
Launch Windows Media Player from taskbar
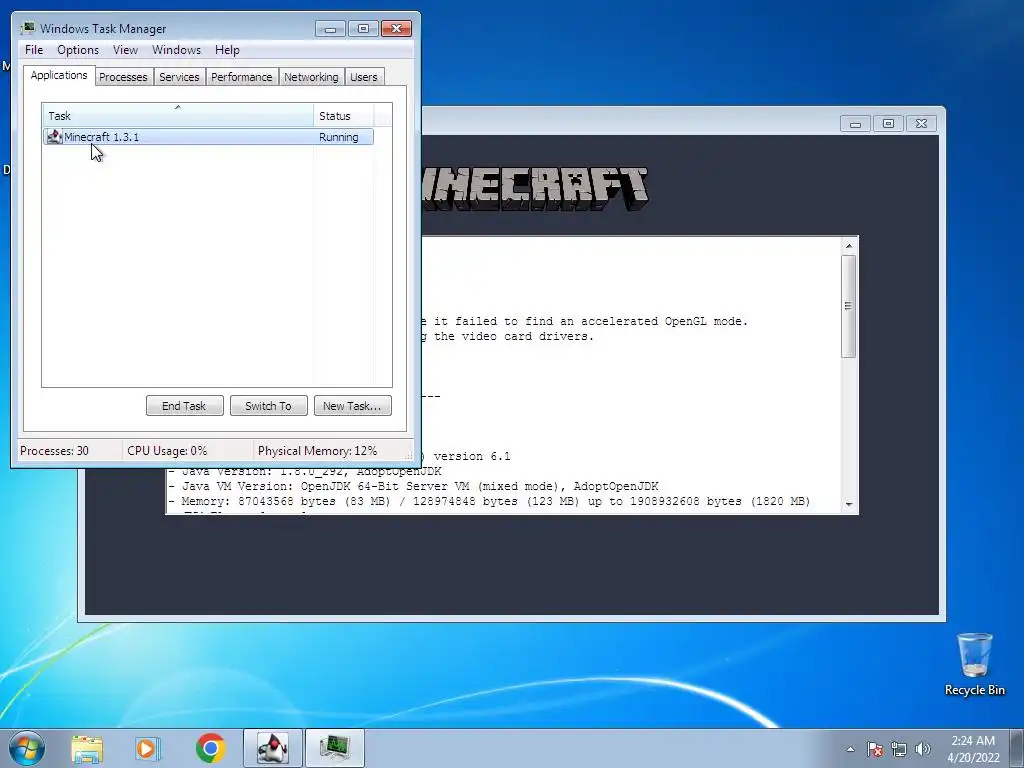(148, 749)
